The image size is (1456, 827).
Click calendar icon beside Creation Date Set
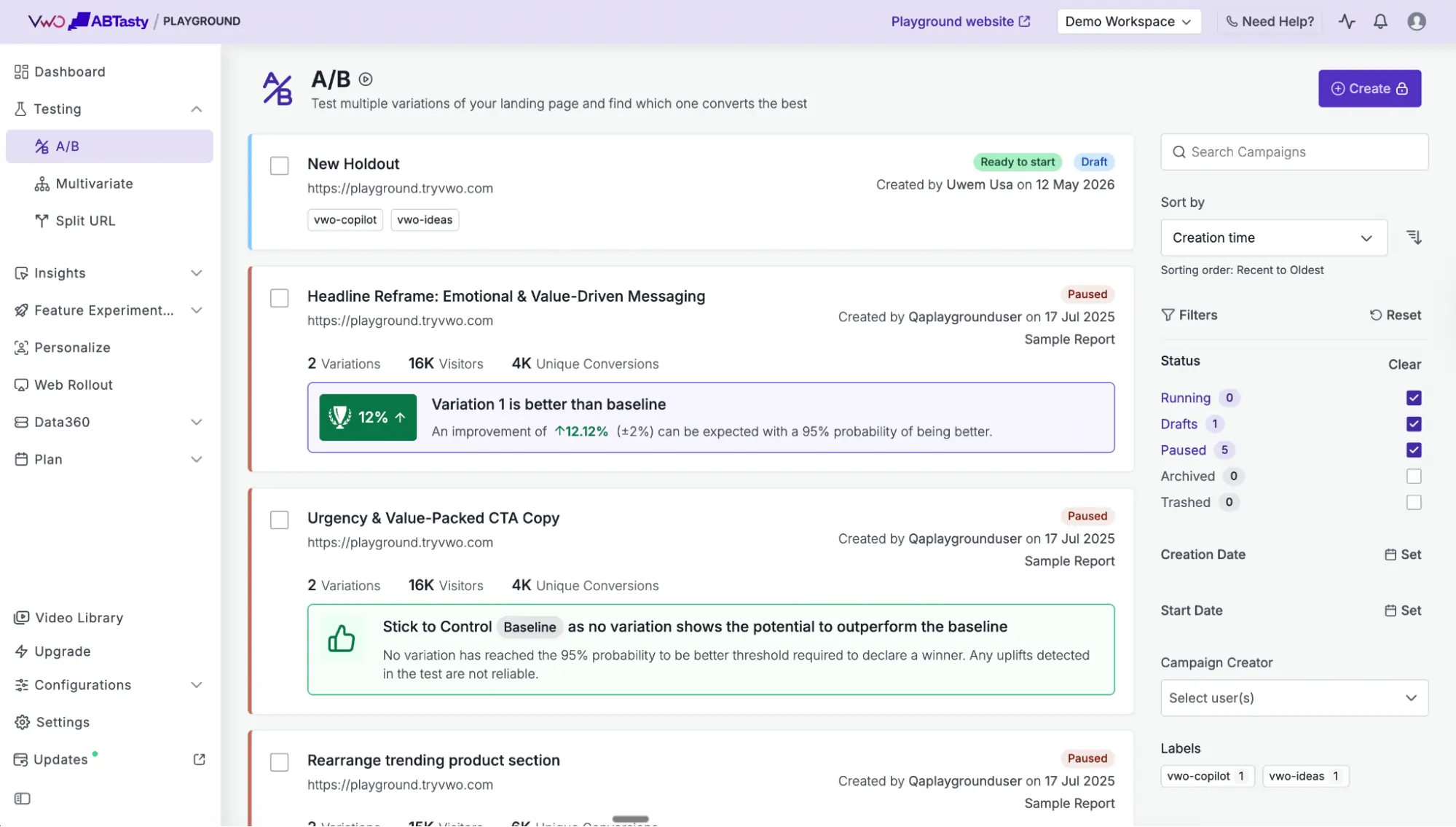pyautogui.click(x=1390, y=554)
